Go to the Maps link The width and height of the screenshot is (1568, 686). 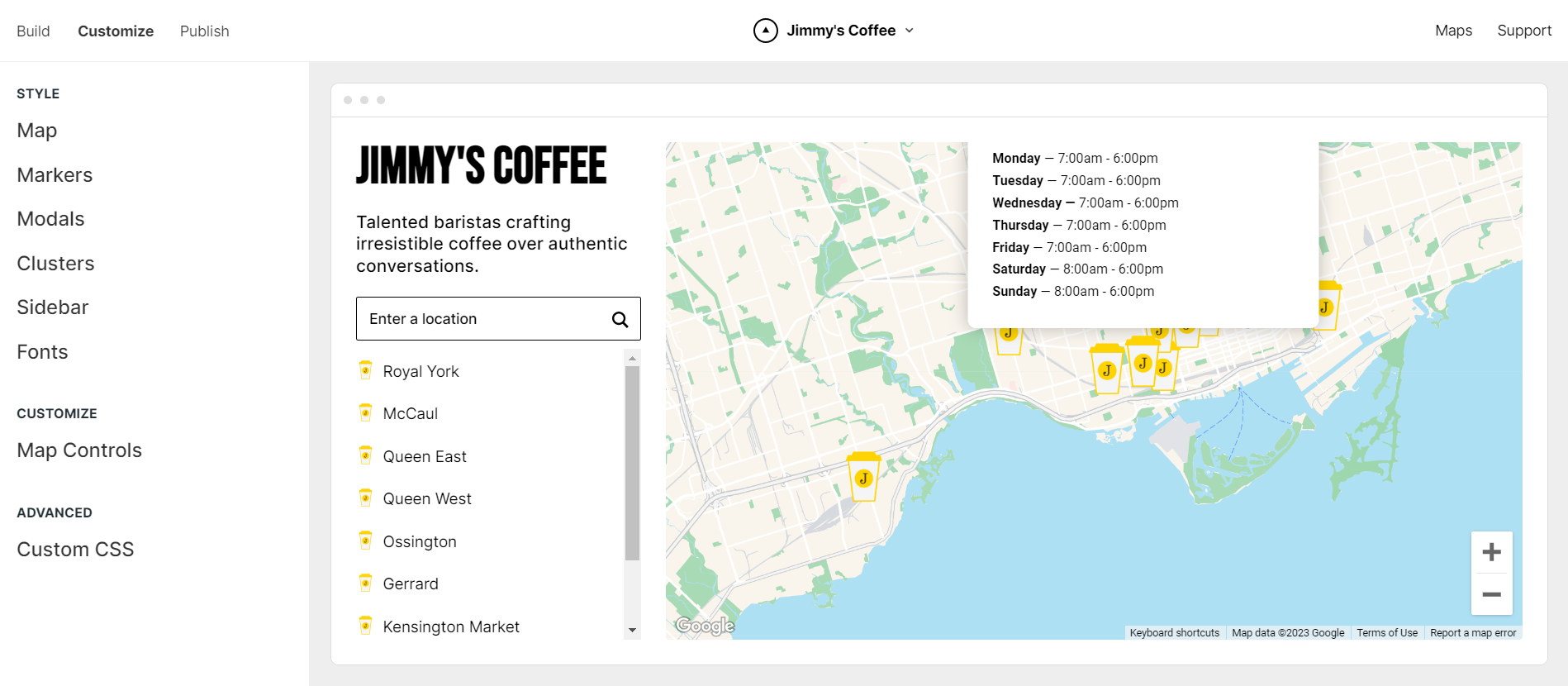pos(1454,31)
